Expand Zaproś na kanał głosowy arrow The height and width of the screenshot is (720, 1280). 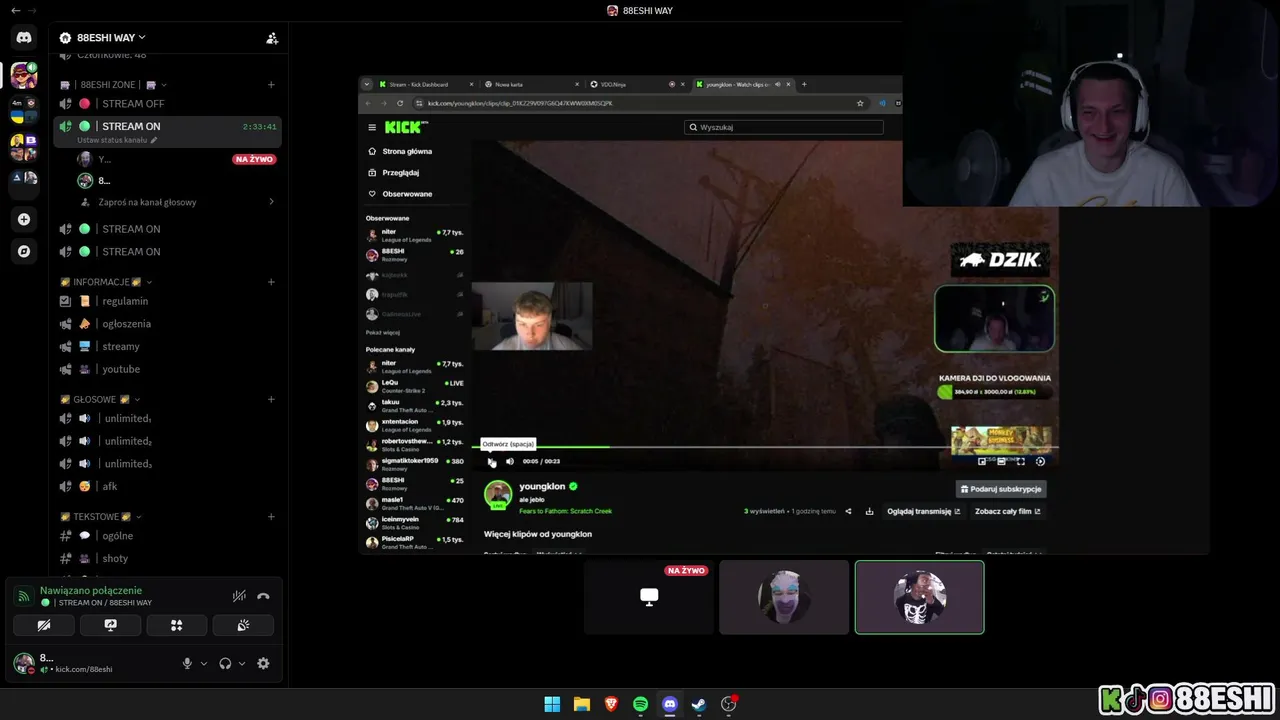[271, 202]
